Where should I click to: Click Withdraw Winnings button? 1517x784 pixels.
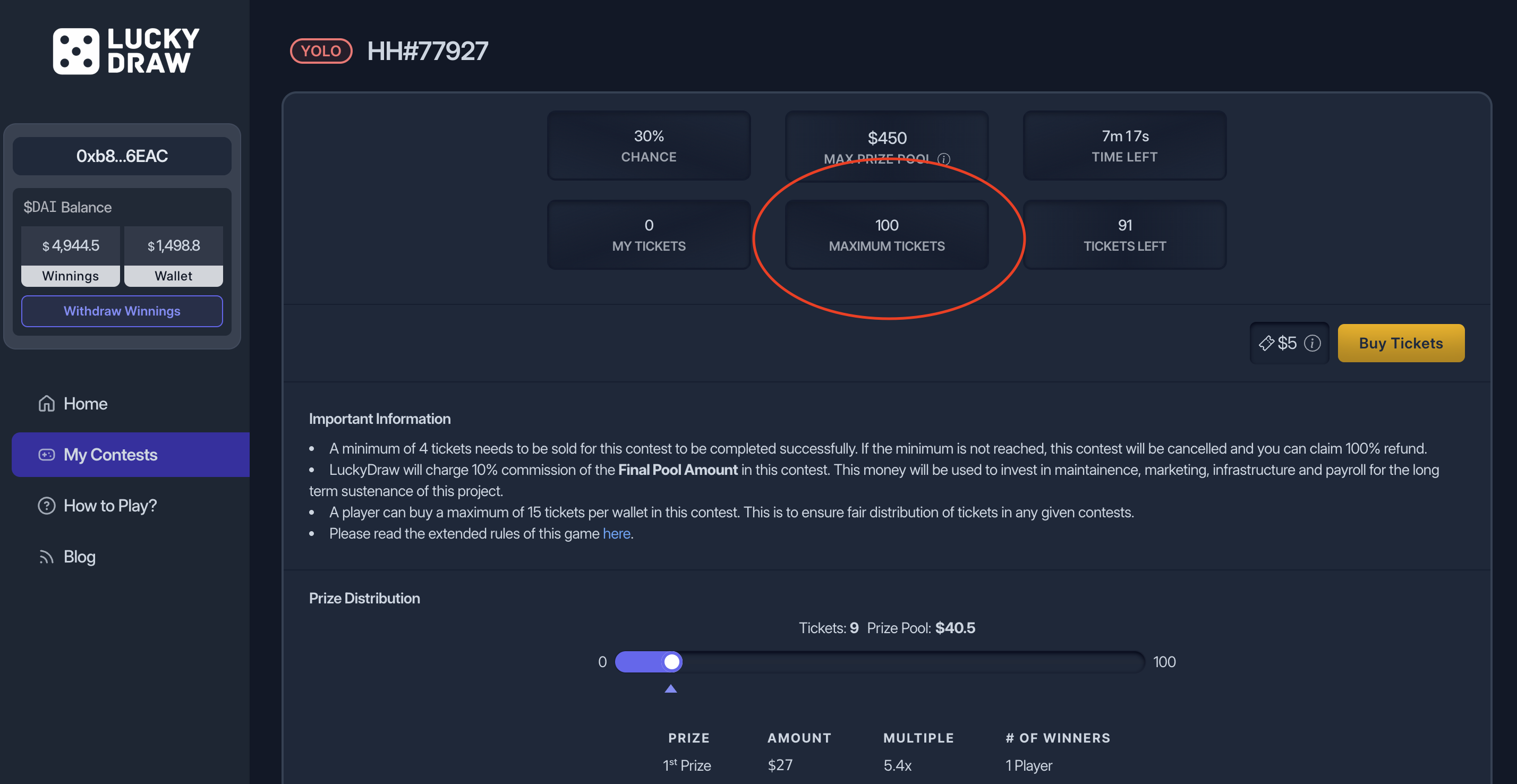122,311
